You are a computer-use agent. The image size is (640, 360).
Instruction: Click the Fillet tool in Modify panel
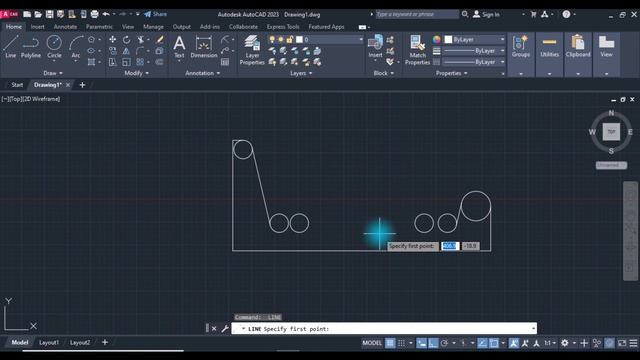[140, 51]
